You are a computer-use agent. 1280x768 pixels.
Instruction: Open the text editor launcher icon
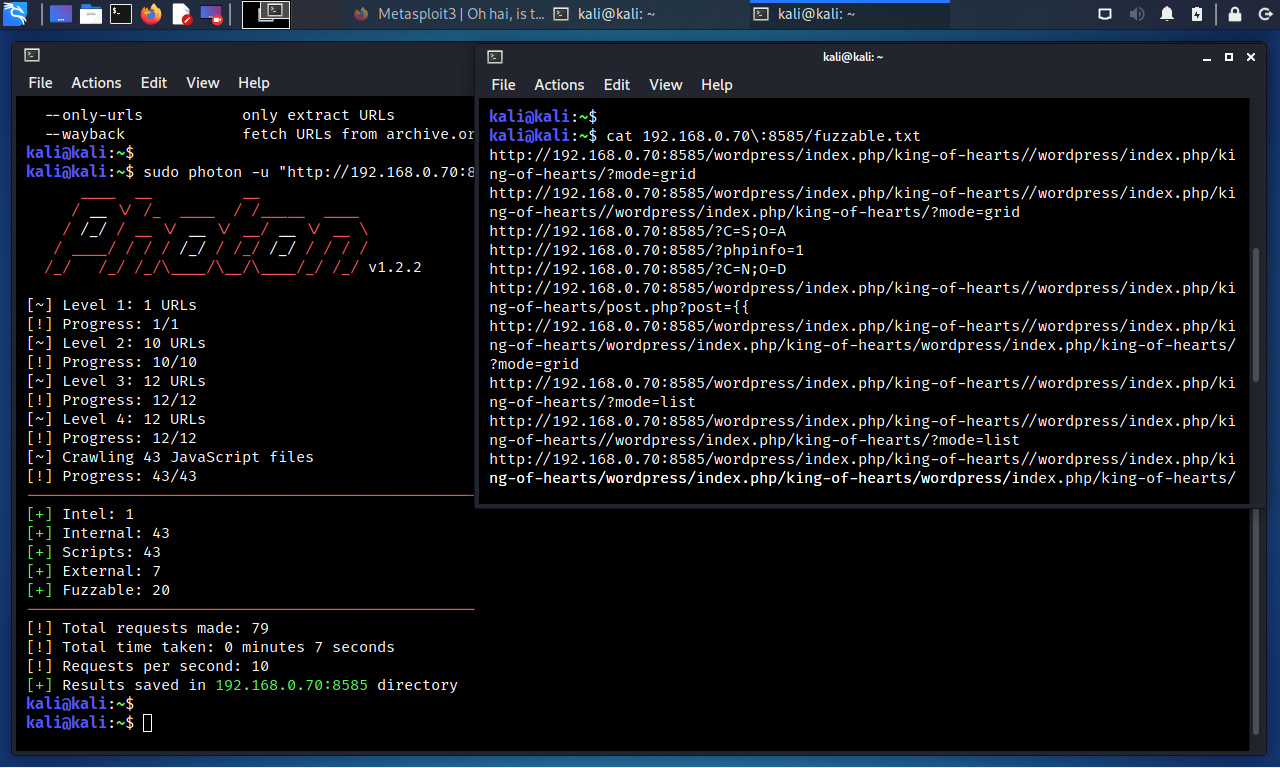point(181,14)
